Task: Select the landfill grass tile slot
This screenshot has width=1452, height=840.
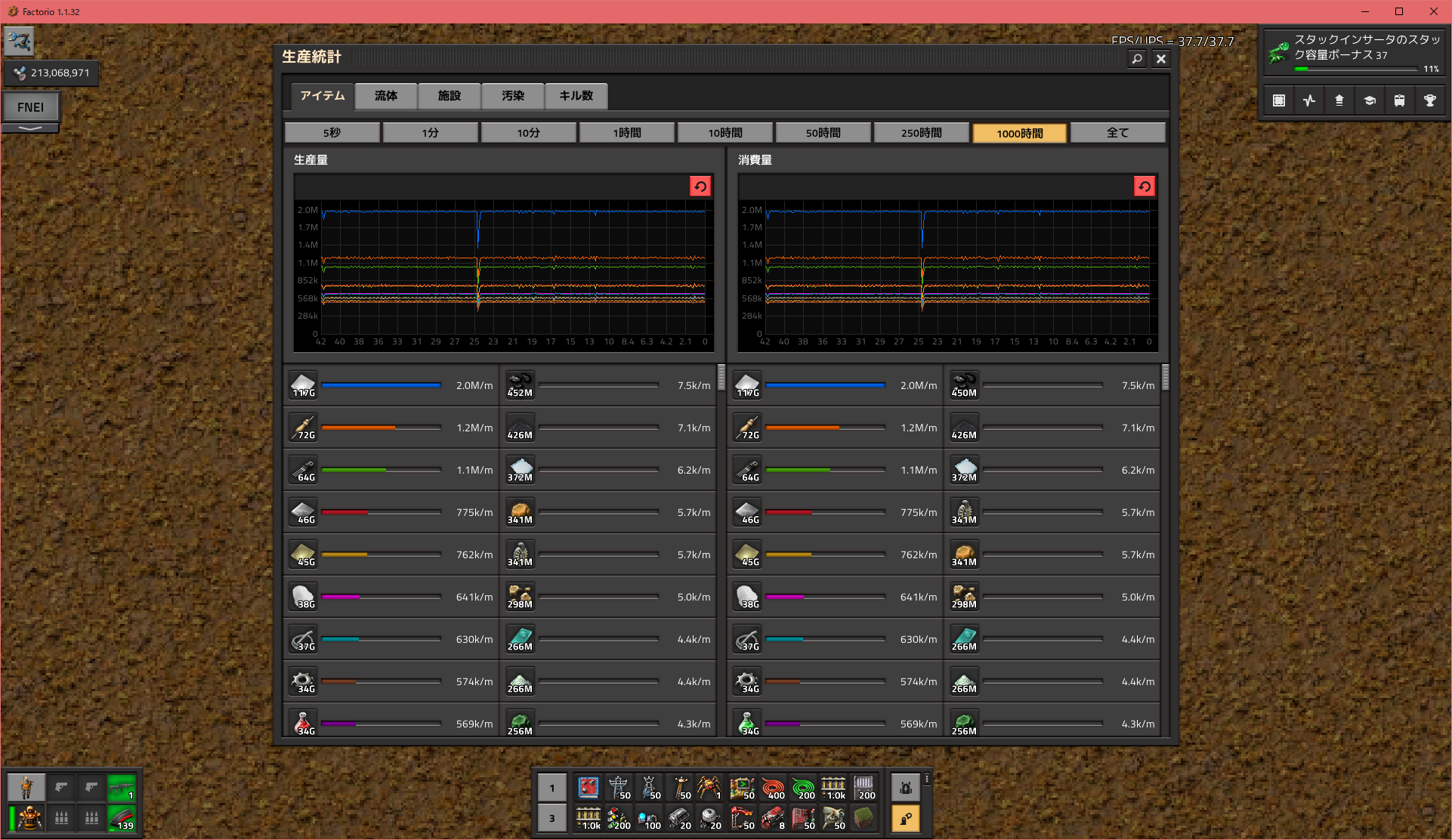Action: [x=863, y=818]
